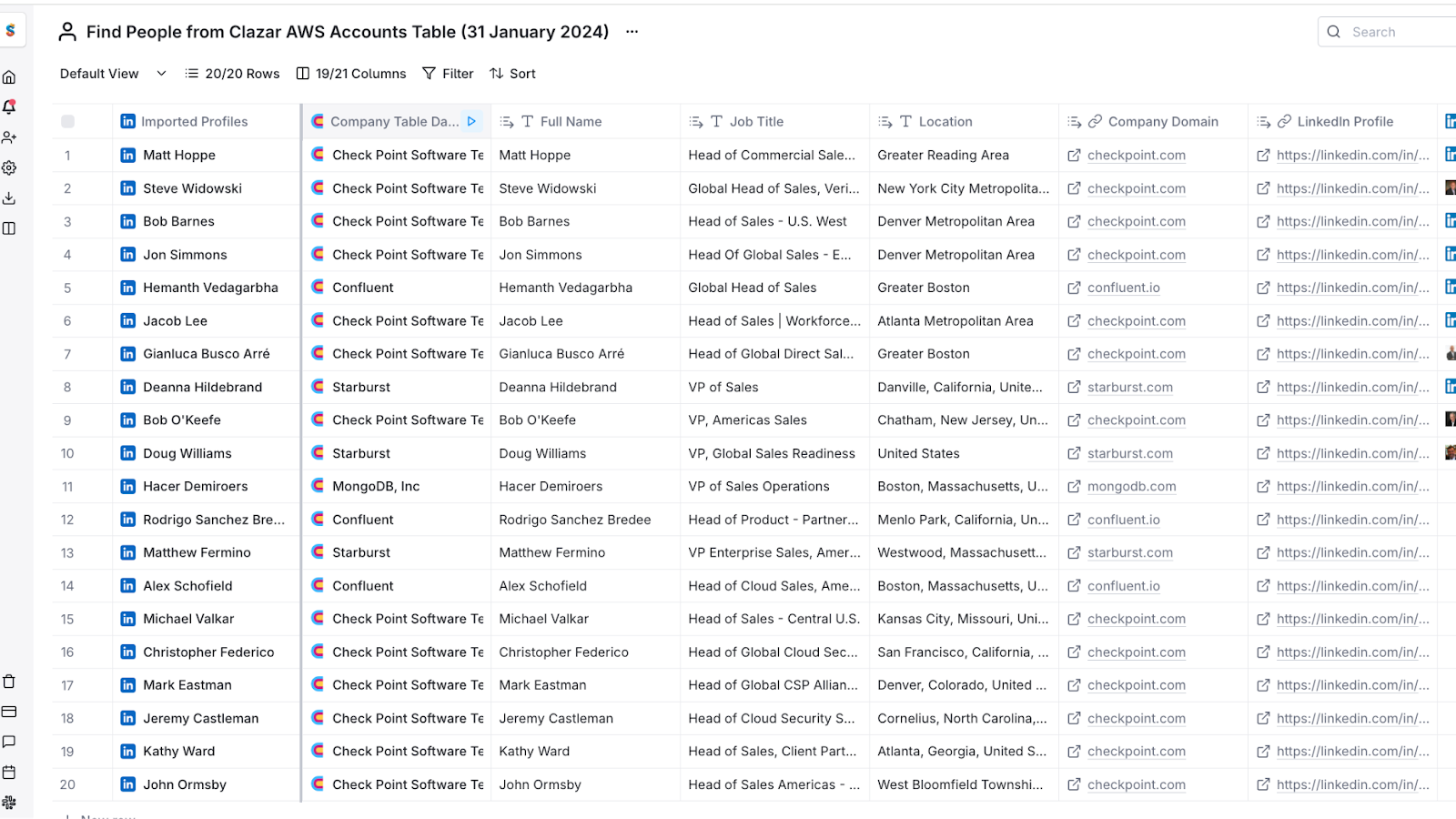Viewport: 1456px width, 819px height.
Task: Open Steve Widowski's LinkedIn profile URL
Action: (1353, 188)
